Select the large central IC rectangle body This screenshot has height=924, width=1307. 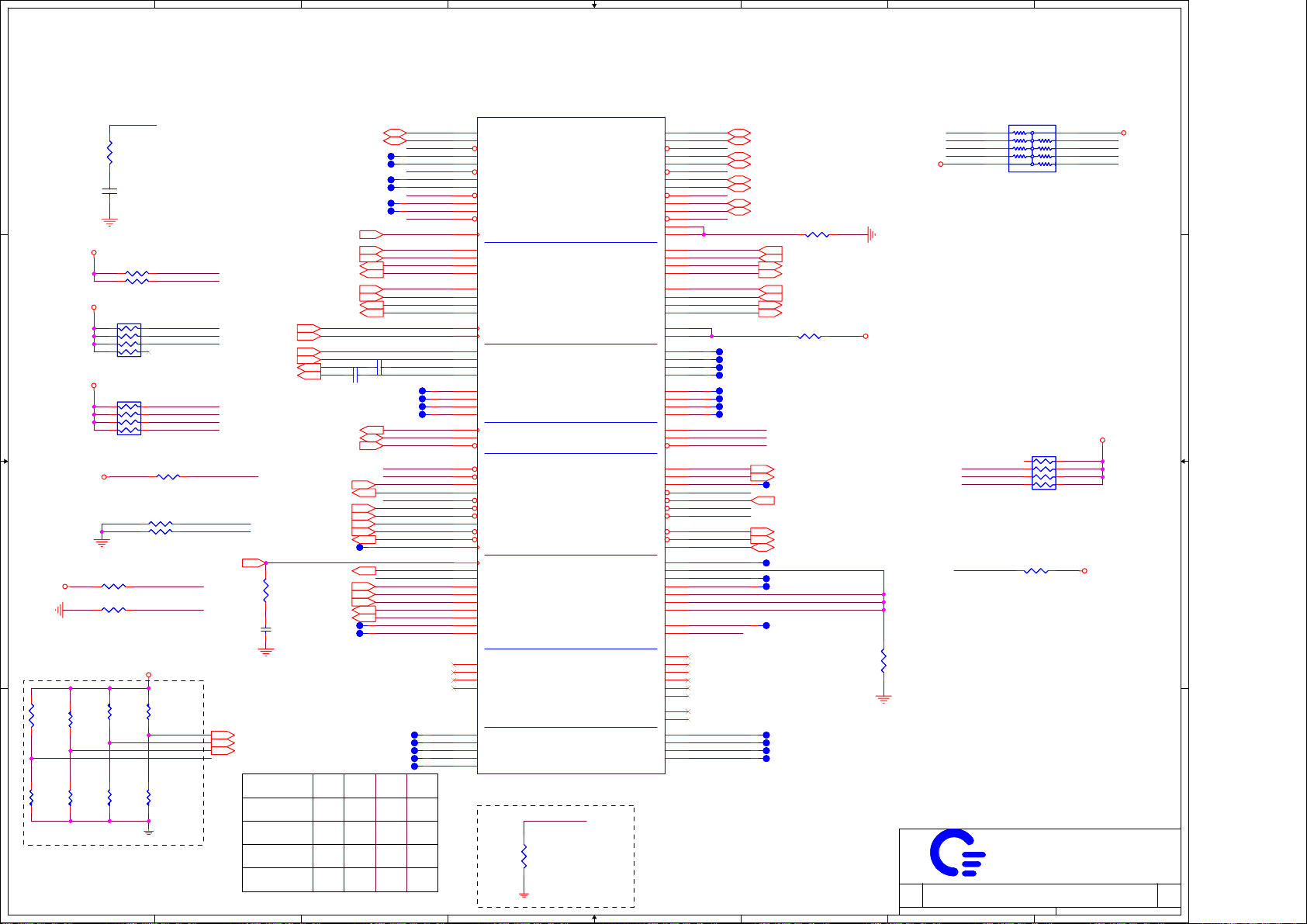pyautogui.click(x=571, y=445)
